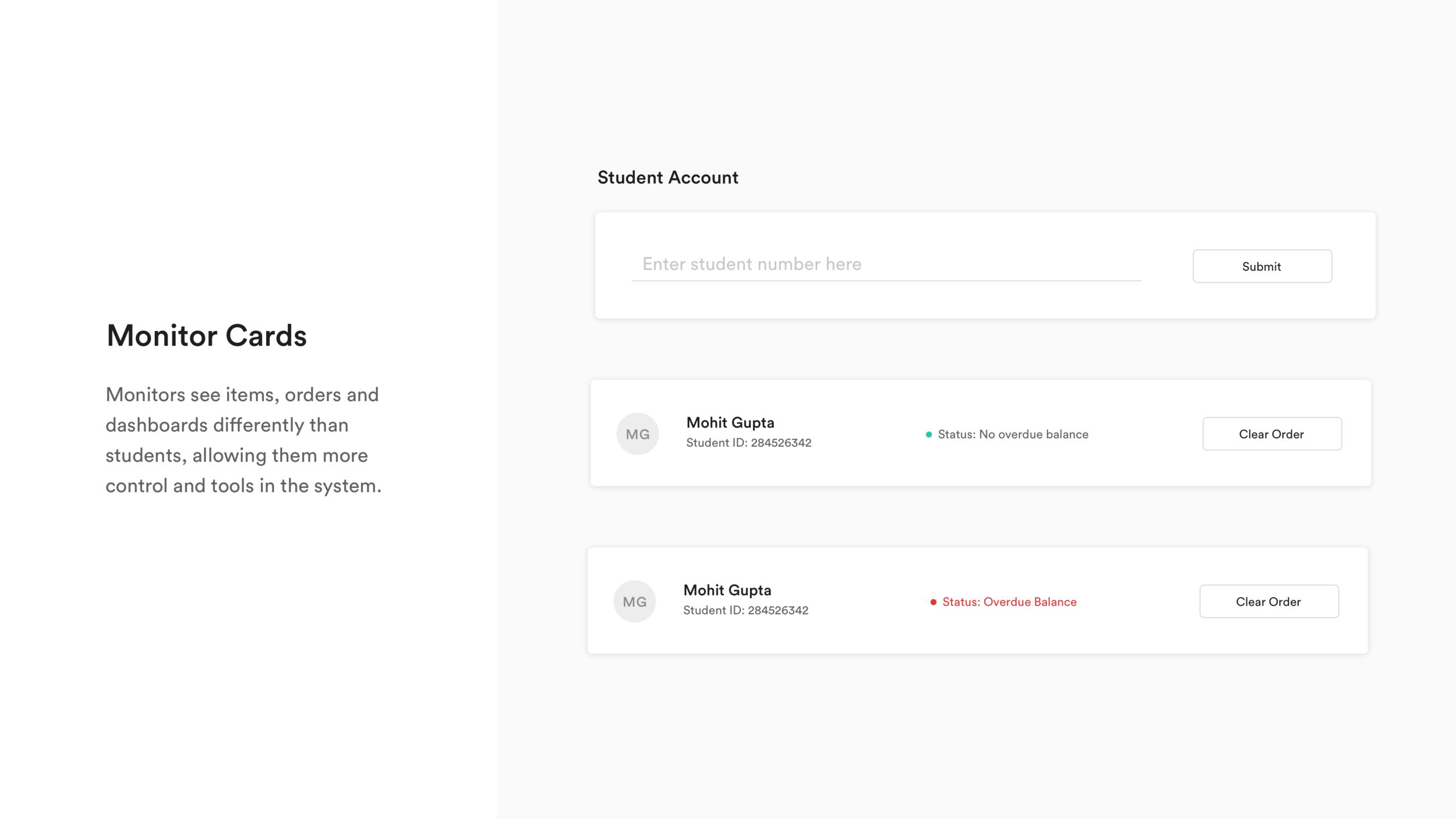Click MG avatar in the no overdue balance card
Viewport: 1456px width, 819px height.
(638, 434)
